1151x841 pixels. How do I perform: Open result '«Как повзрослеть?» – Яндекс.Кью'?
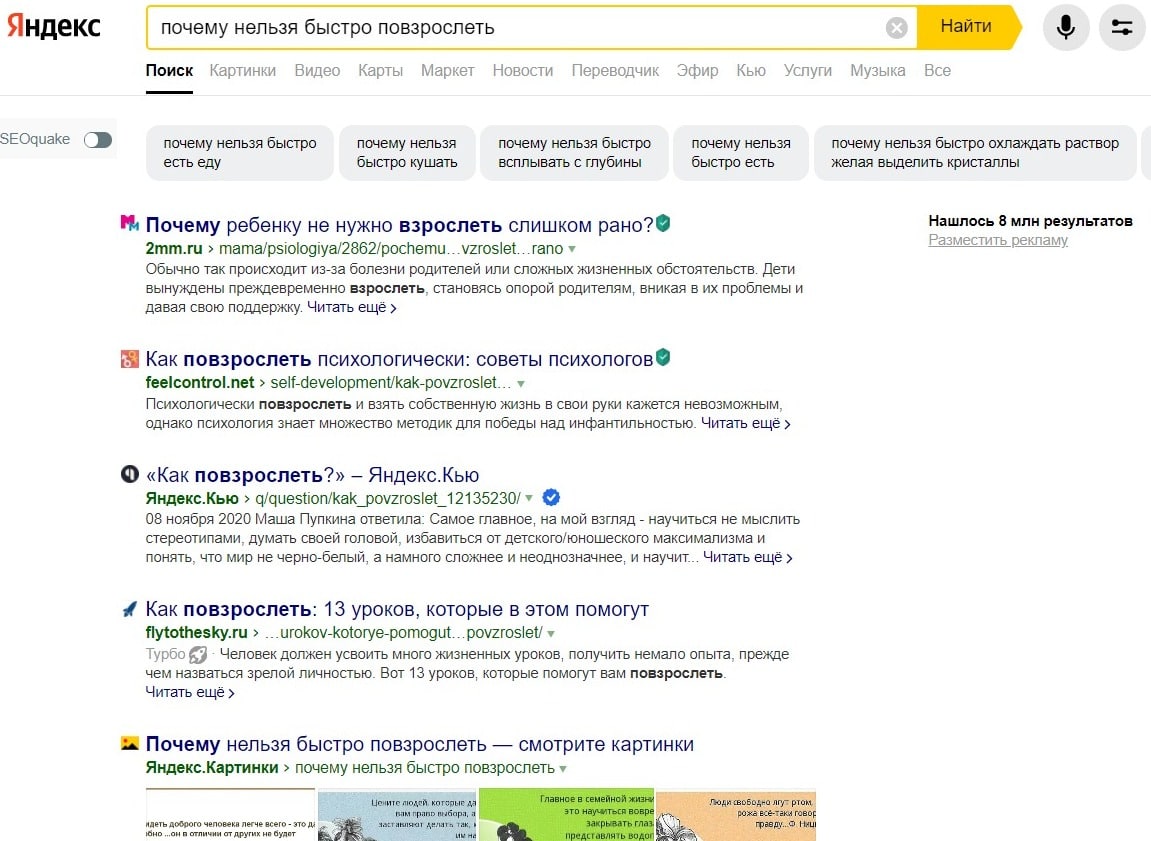click(312, 475)
